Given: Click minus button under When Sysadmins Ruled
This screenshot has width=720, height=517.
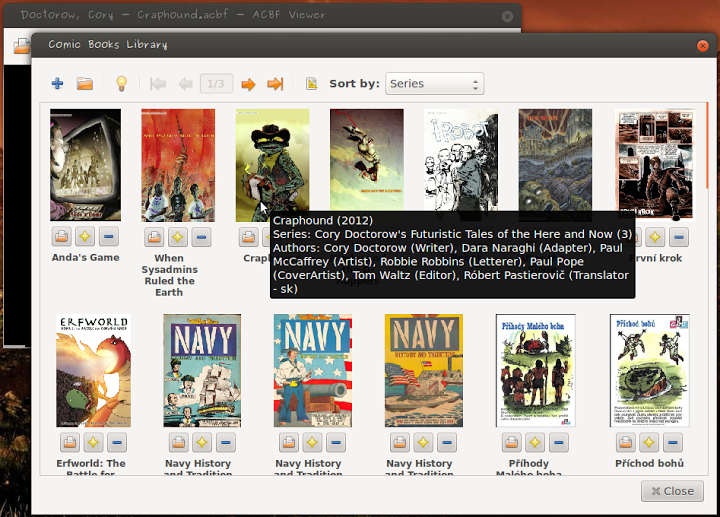Looking at the screenshot, I should tap(201, 237).
